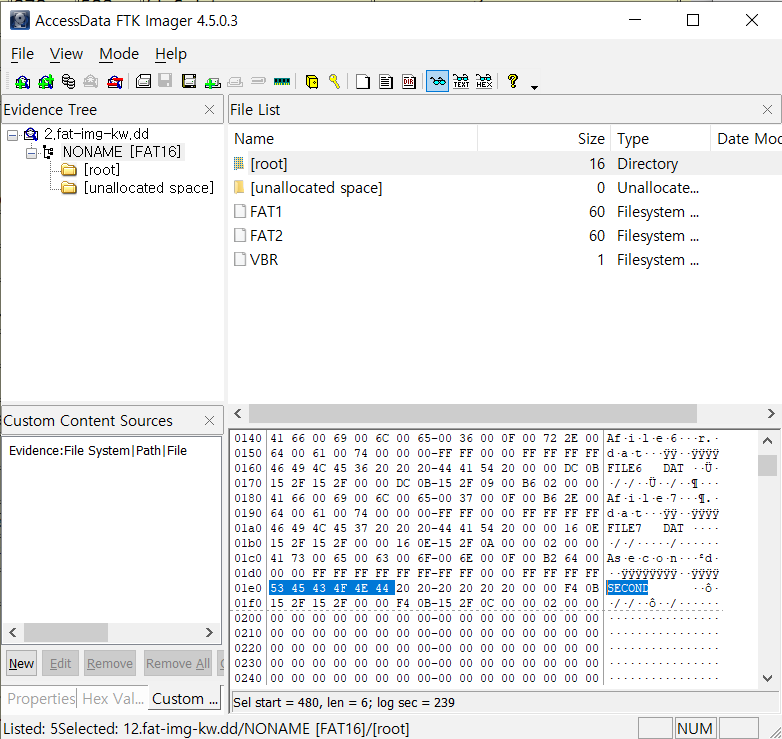Click the grayed Remove Evidence Item icon

tap(91, 81)
